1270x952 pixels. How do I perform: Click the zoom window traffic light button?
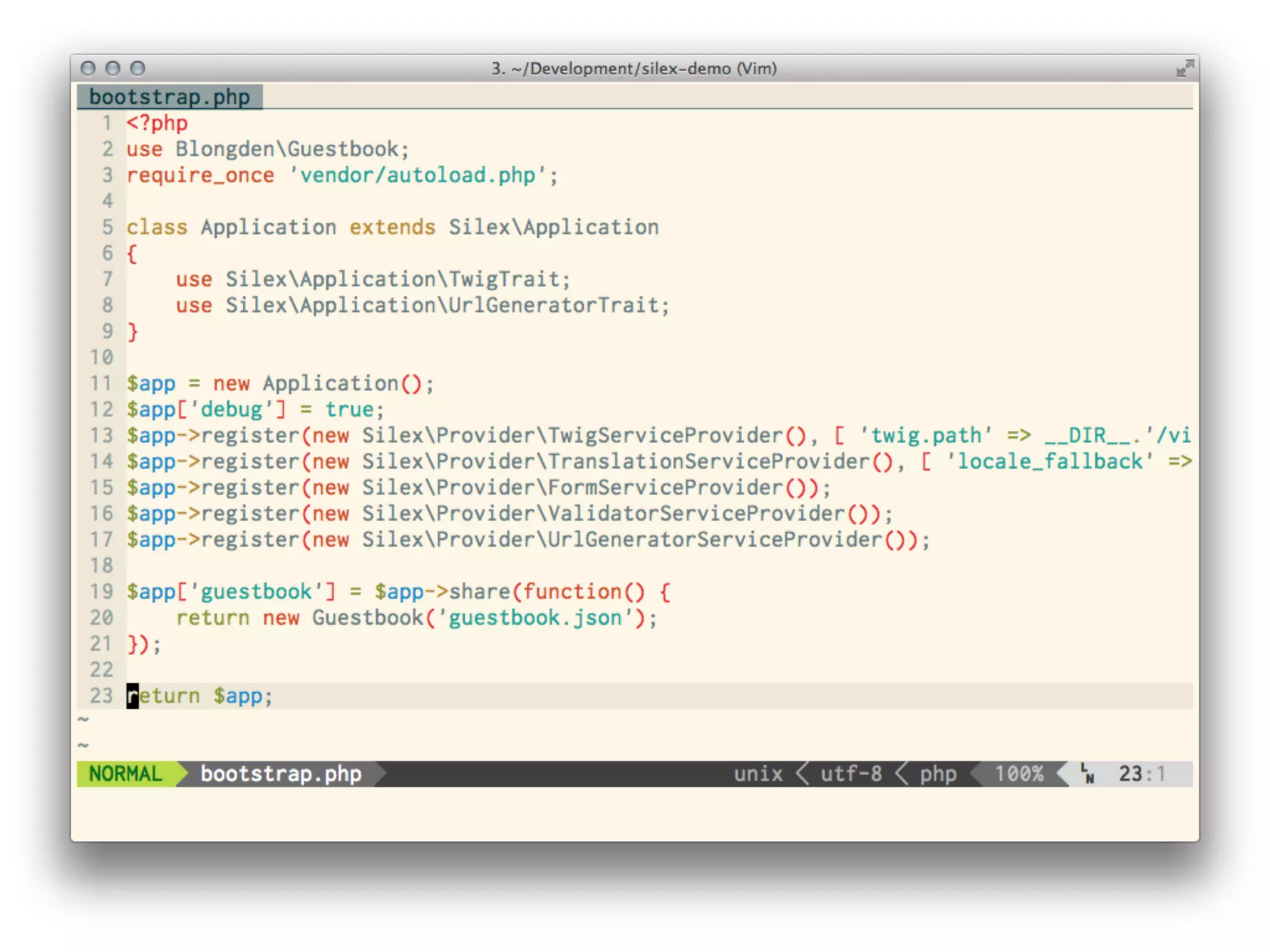(x=138, y=68)
